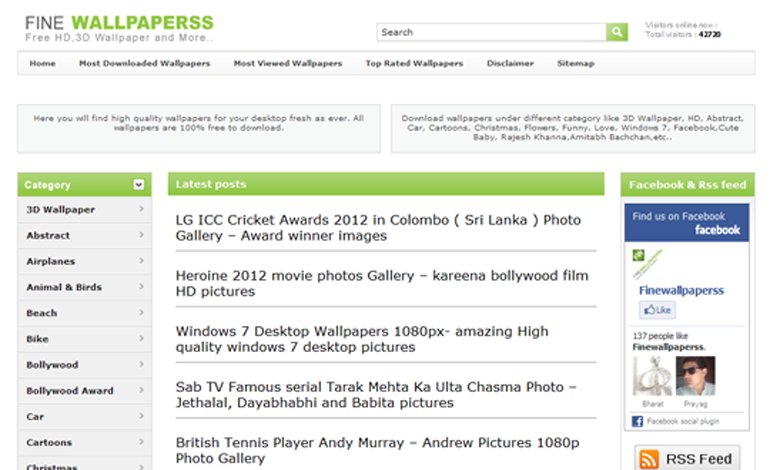Click the green search magnifier button
This screenshot has height=470, width=770.
coord(617,32)
